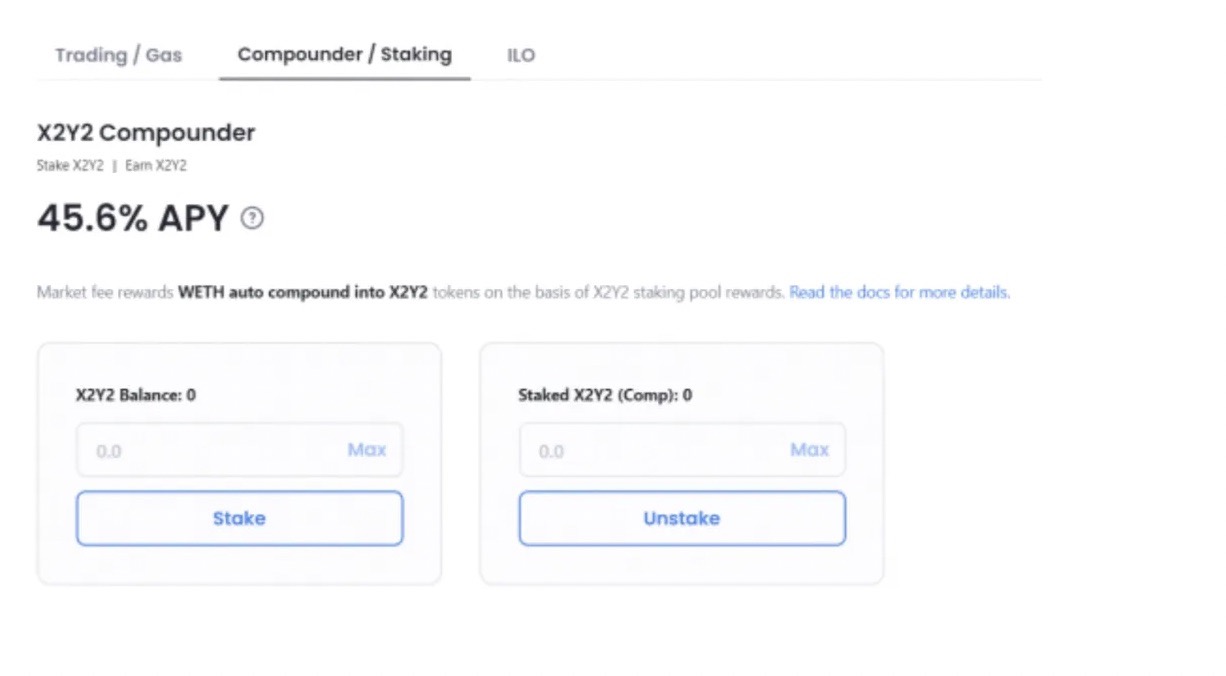Confirm staking by clicking Stake

point(239,518)
